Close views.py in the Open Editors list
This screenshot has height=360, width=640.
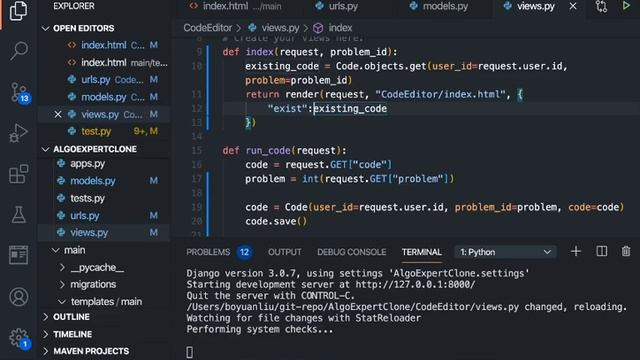coord(58,114)
